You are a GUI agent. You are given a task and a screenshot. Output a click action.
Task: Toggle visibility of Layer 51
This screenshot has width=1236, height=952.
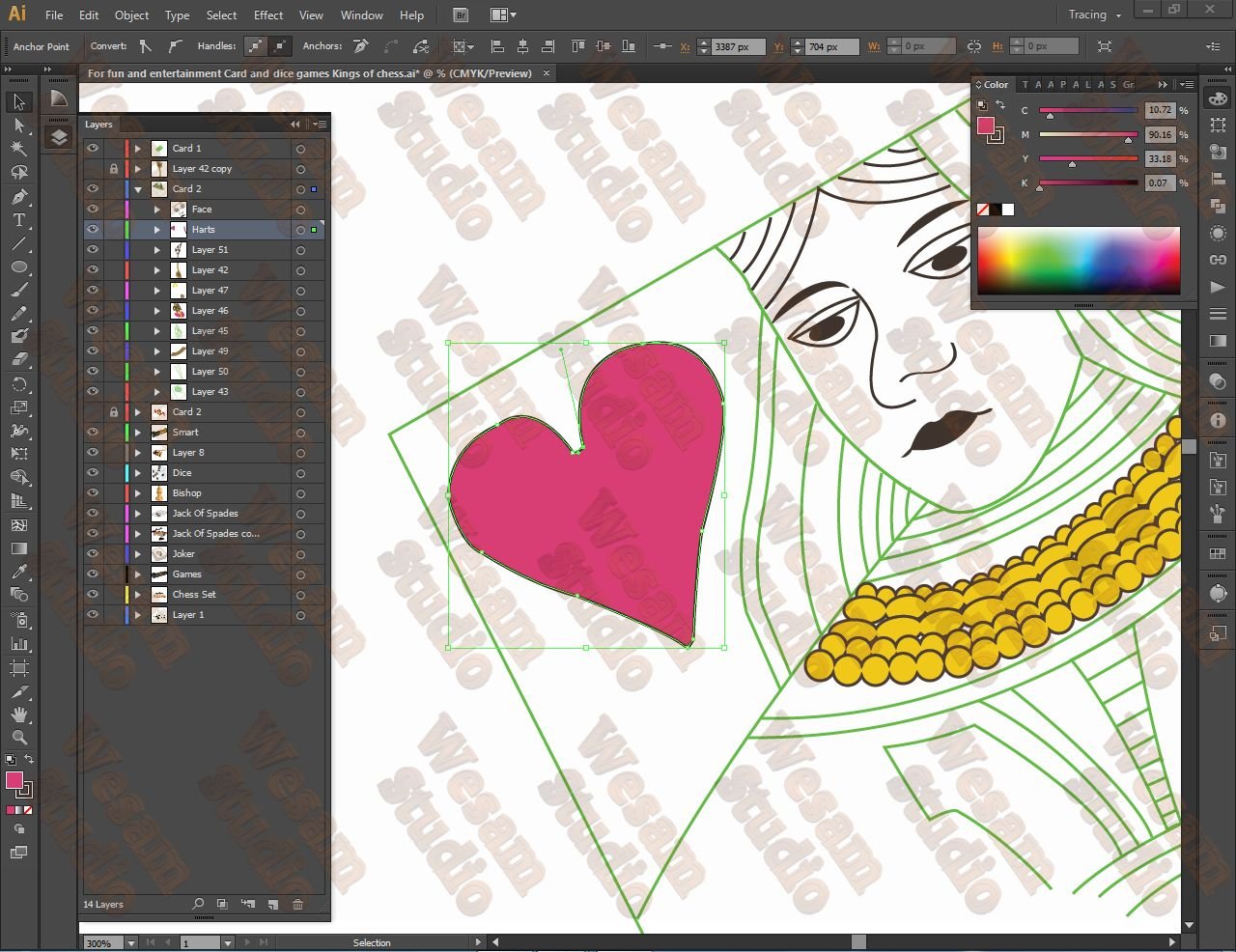(93, 250)
